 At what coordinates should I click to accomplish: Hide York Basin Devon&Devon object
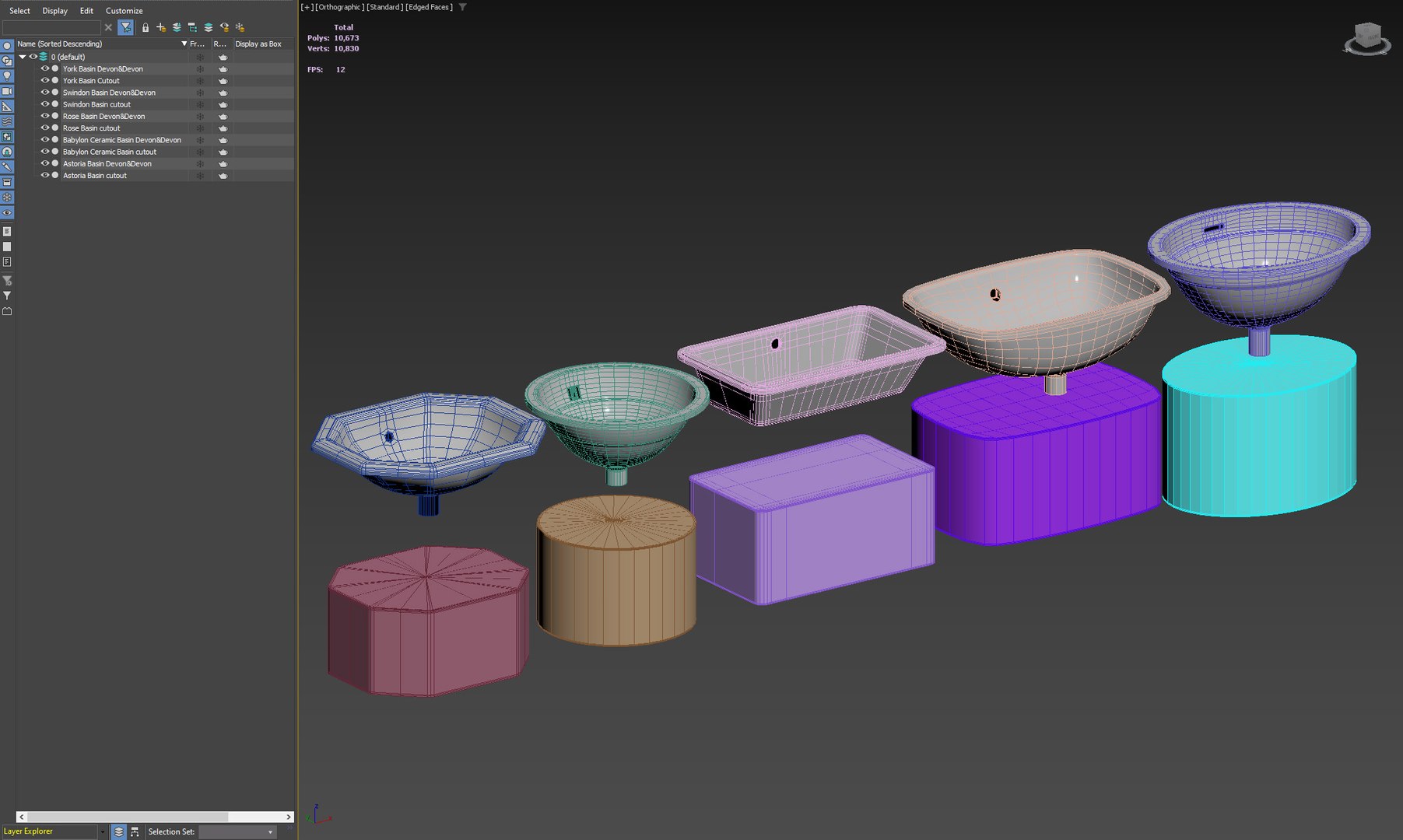point(44,68)
